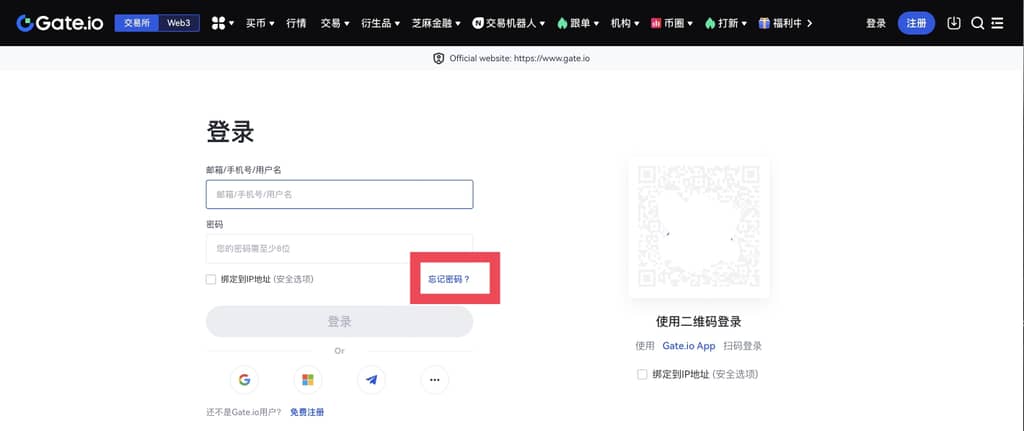
Task: Open the hamburger settings menu icon
Action: (997, 23)
